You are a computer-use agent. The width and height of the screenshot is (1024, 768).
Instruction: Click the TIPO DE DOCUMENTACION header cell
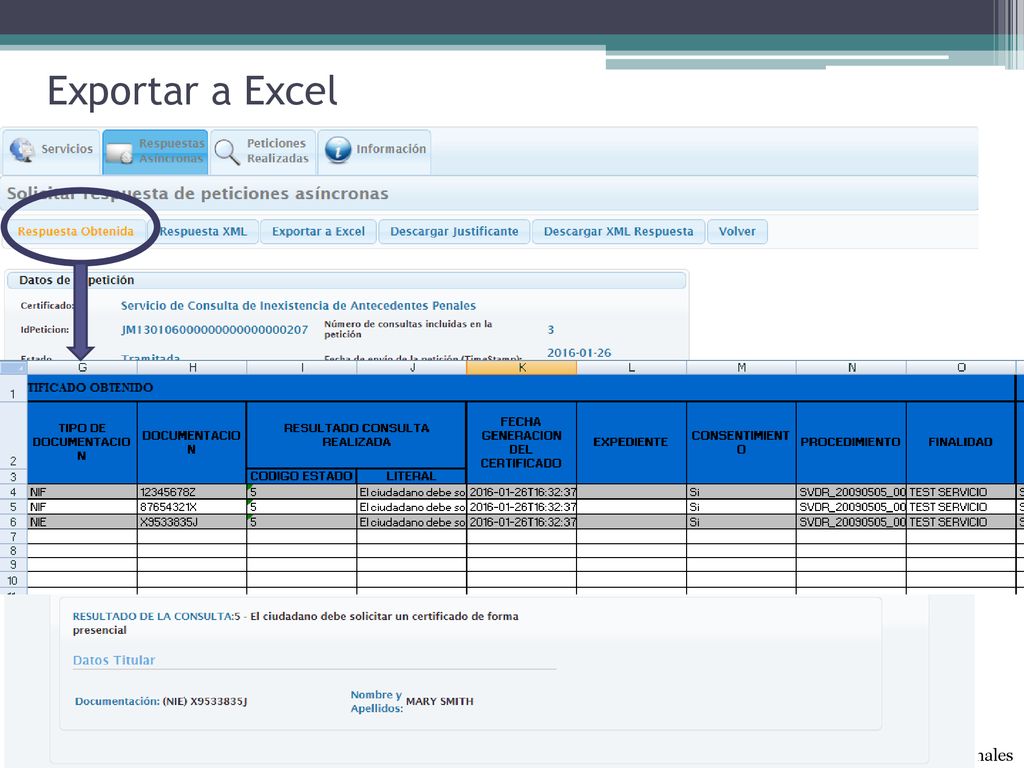pyautogui.click(x=82, y=442)
